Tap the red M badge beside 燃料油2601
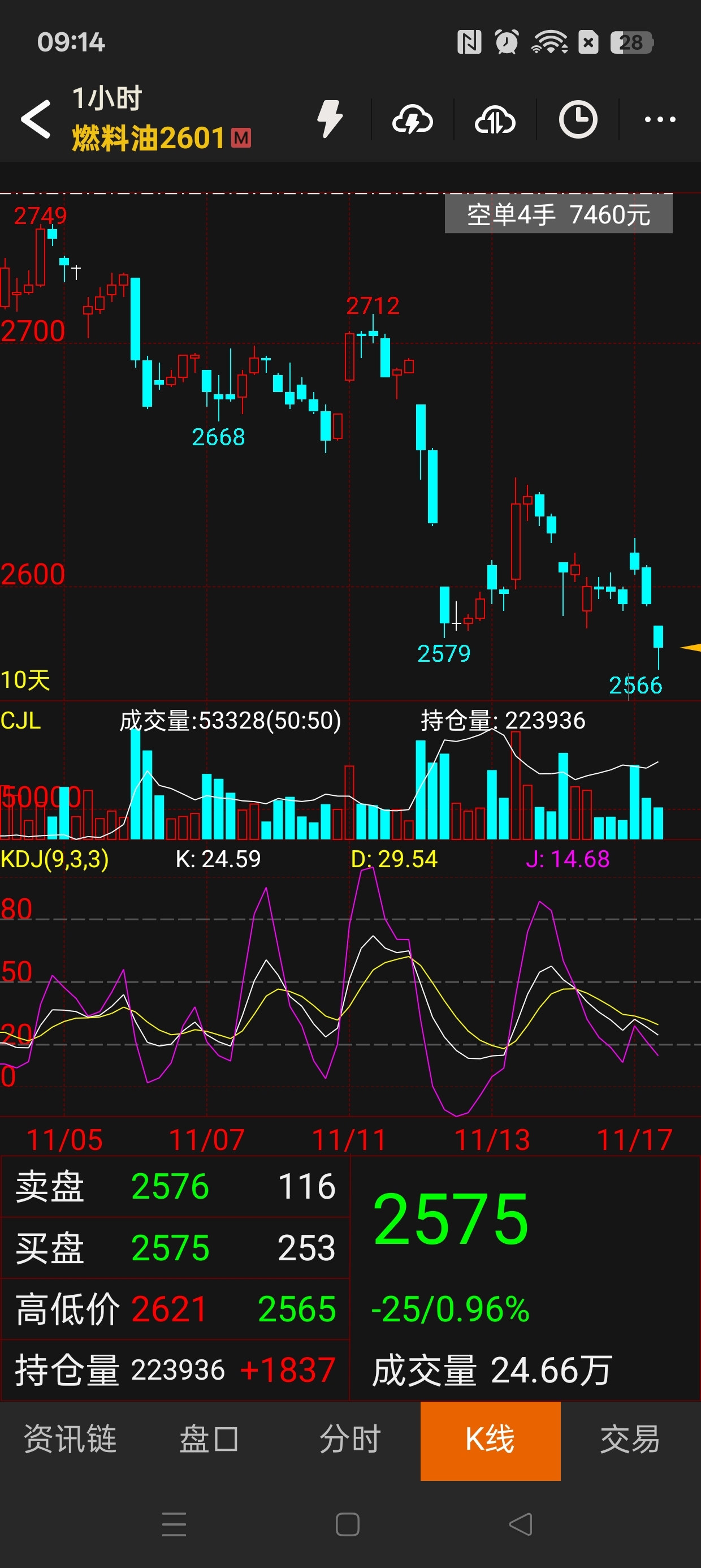The height and width of the screenshot is (1568, 701). [241, 138]
